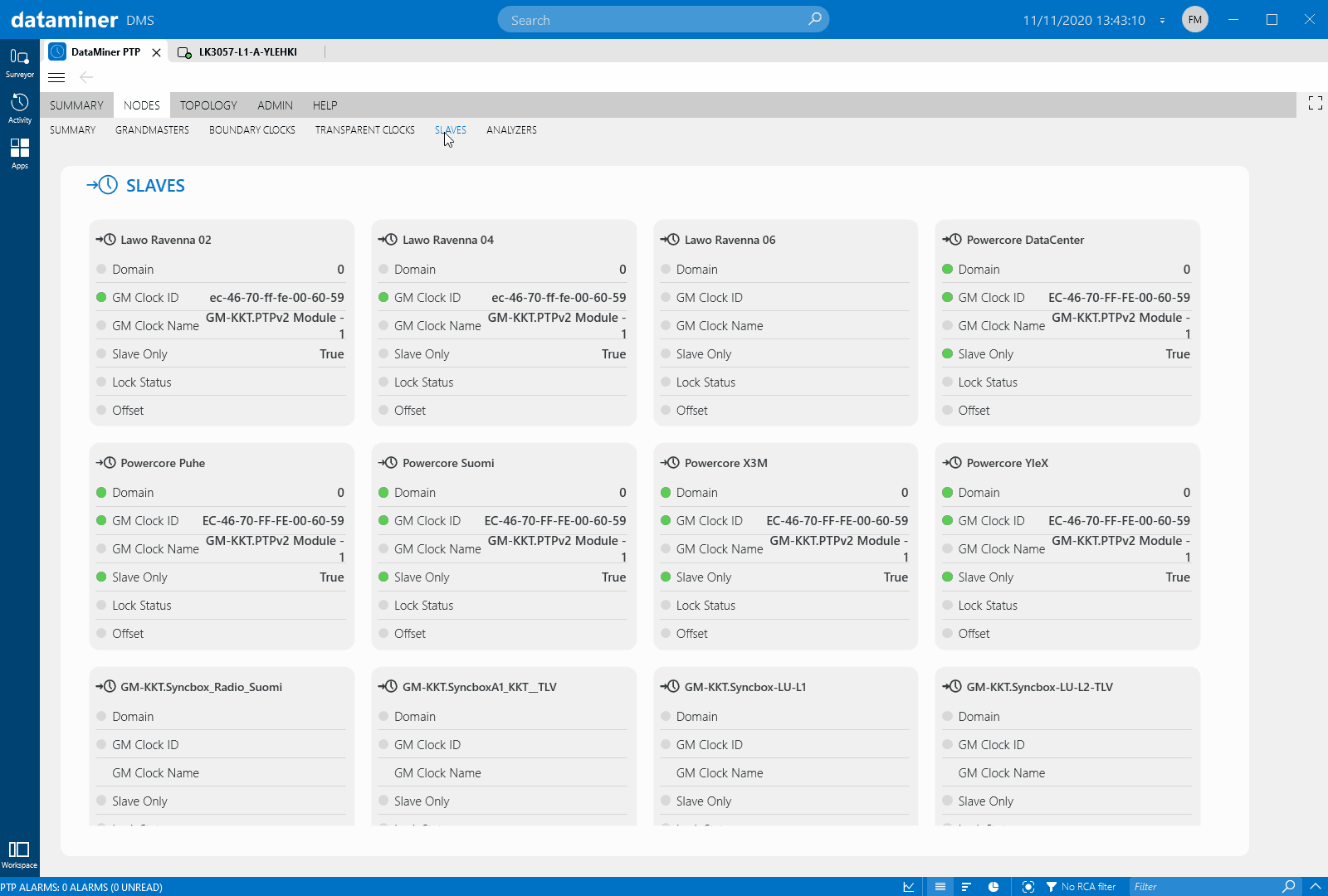This screenshot has width=1328, height=896.
Task: Click the focus alarm target icon
Action: [x=1028, y=887]
